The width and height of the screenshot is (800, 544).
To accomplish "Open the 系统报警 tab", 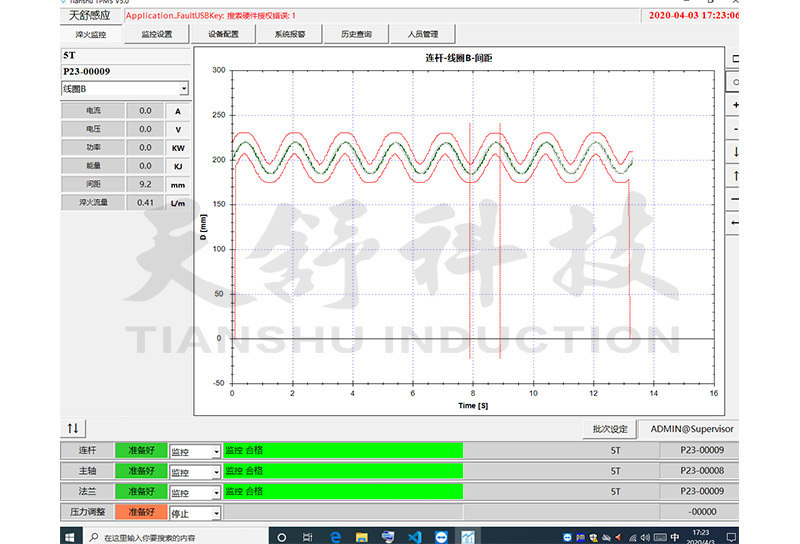I will pyautogui.click(x=290, y=34).
